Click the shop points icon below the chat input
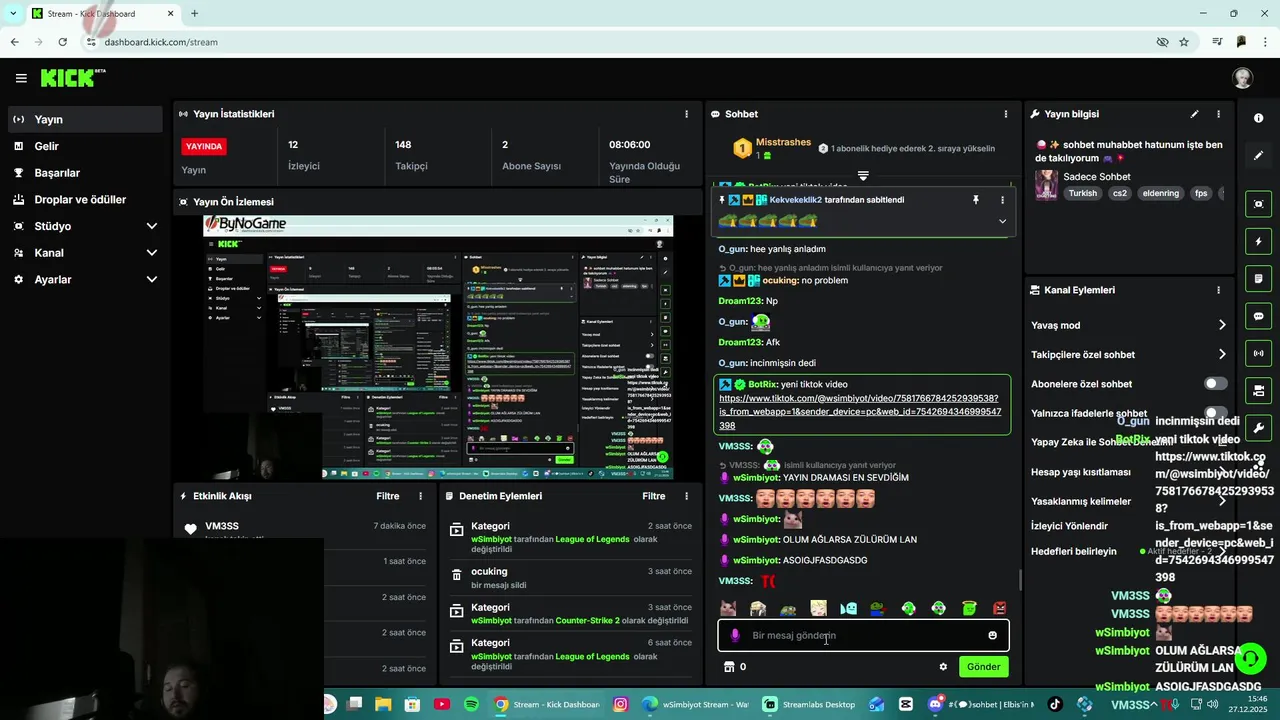1280x720 pixels. (x=729, y=667)
